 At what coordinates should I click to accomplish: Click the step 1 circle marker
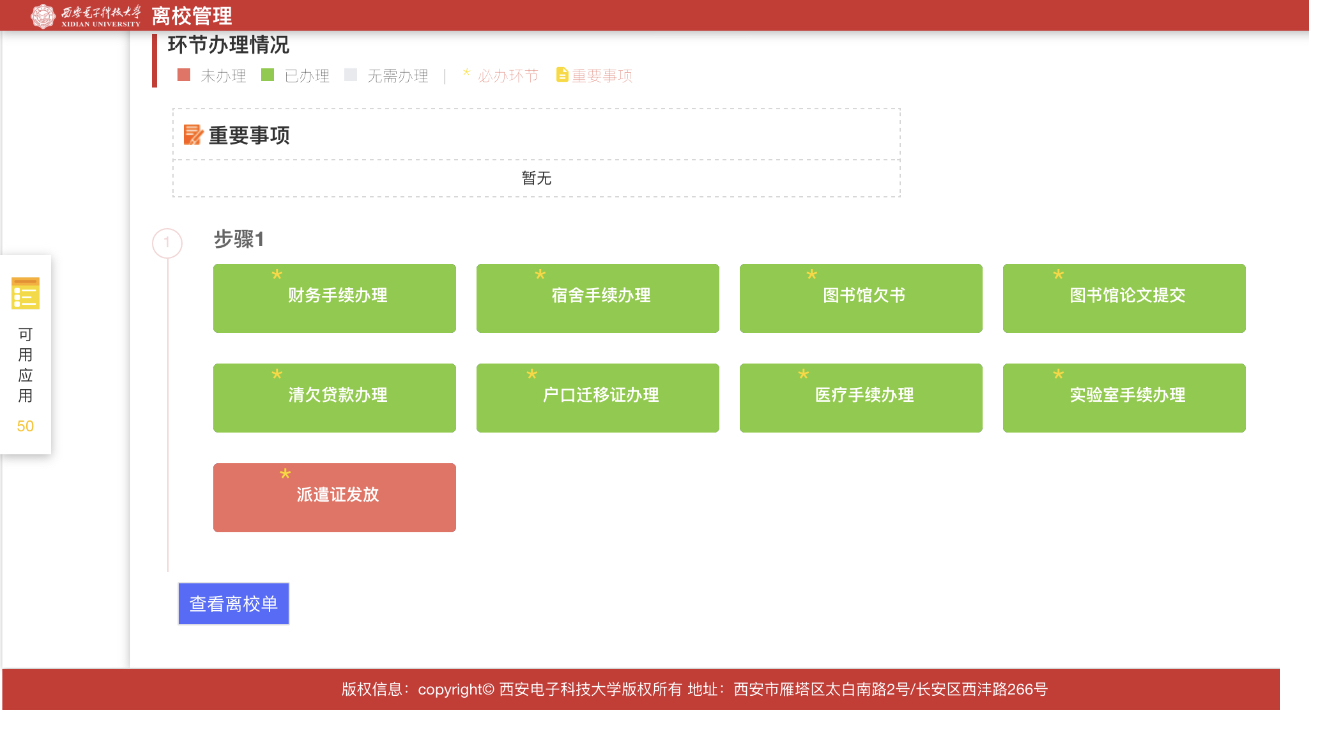(167, 243)
